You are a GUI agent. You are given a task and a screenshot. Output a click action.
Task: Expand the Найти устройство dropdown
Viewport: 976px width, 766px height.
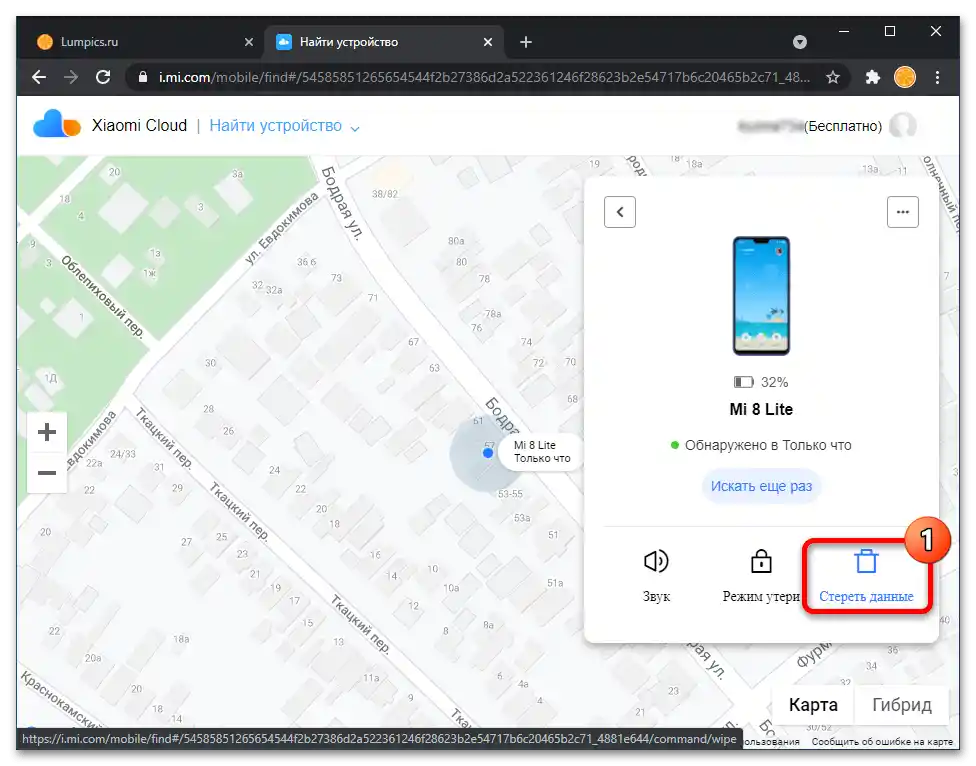tap(355, 128)
